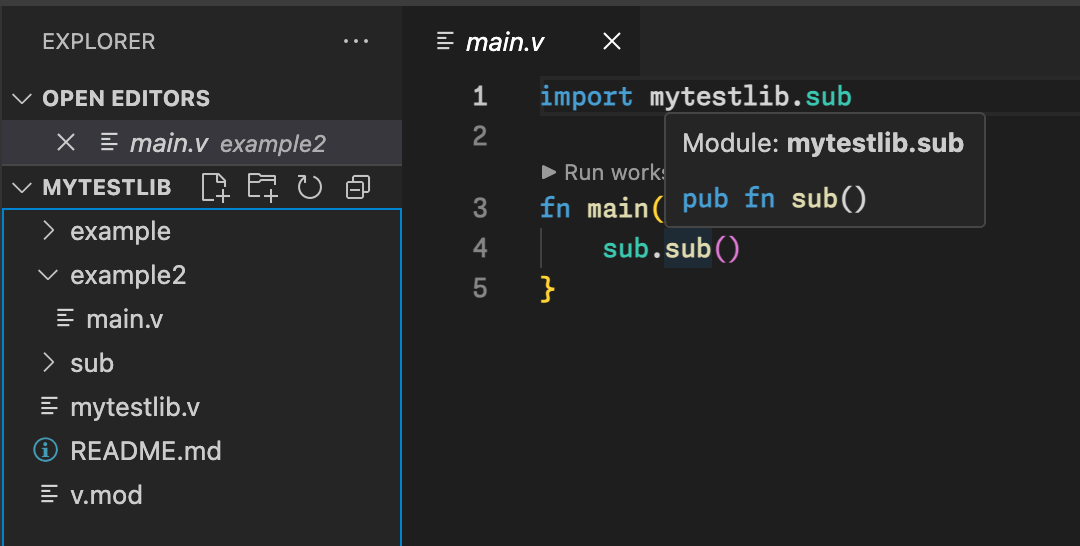Viewport: 1080px width, 546px height.
Task: Close main.v in Open Editors list
Action: [x=66, y=143]
